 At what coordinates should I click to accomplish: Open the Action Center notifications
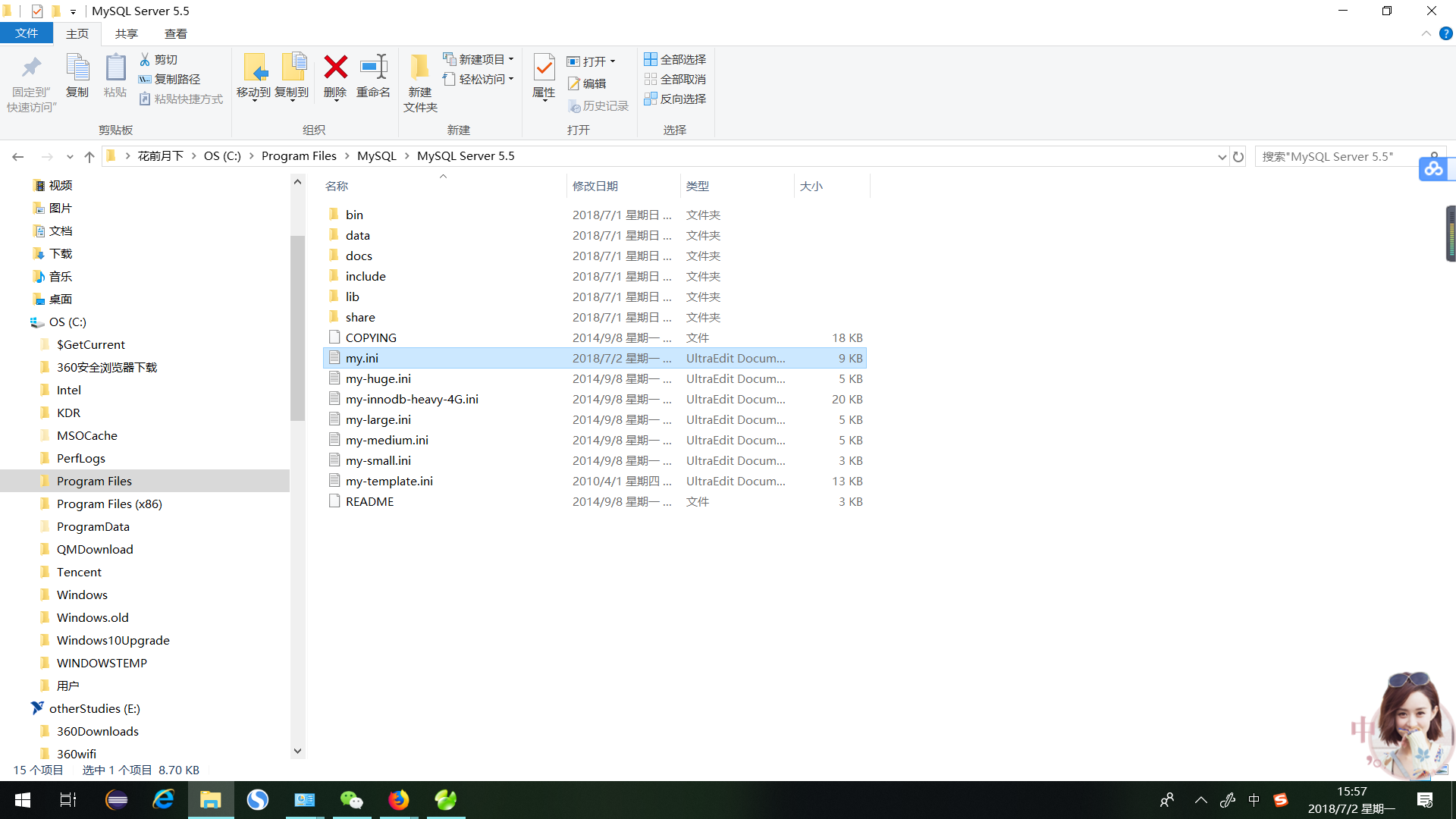pyautogui.click(x=1425, y=800)
